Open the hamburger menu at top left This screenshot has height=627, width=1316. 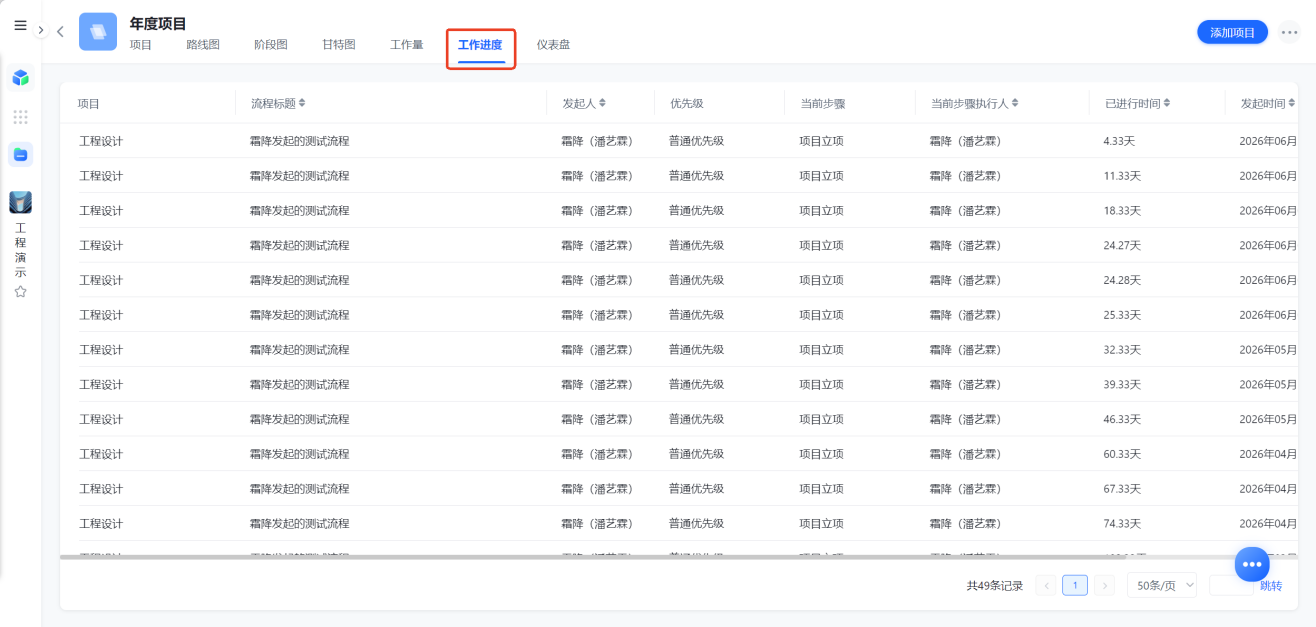click(20, 25)
